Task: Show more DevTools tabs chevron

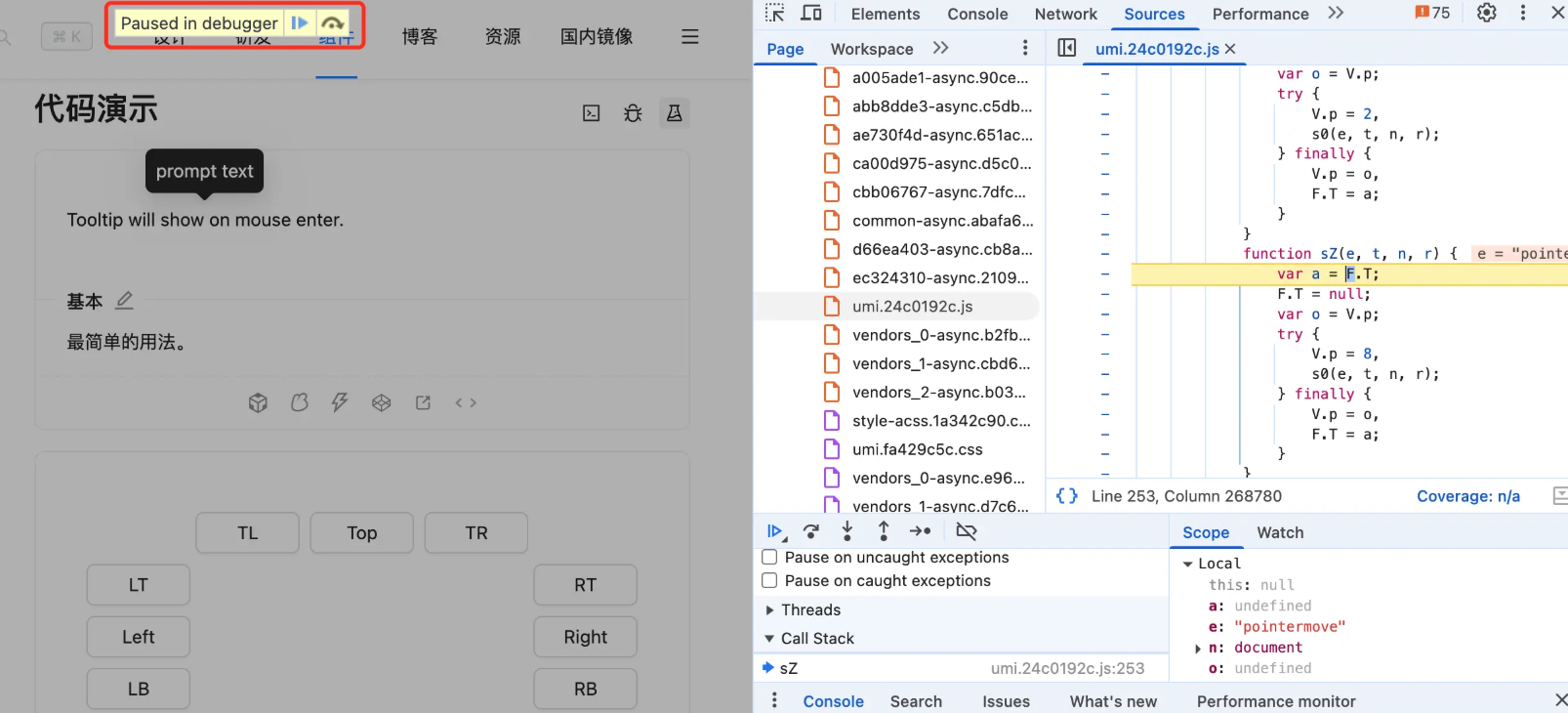Action: click(1336, 14)
